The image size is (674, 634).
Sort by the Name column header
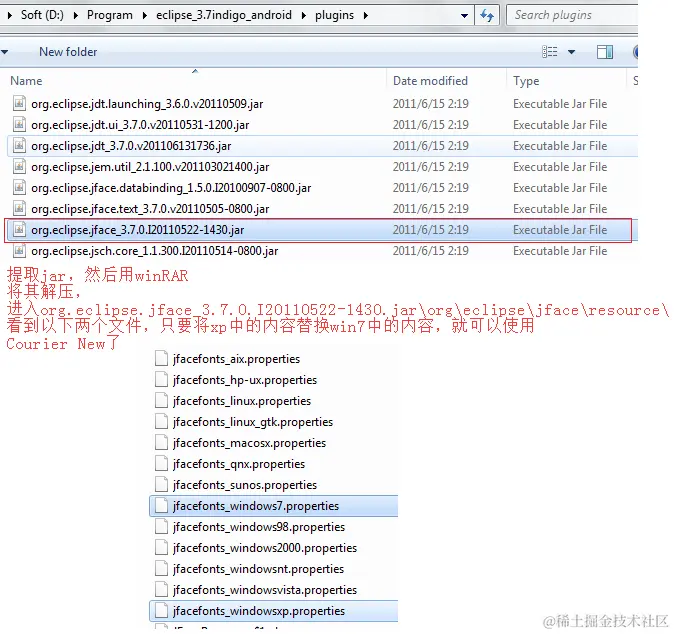tap(26, 81)
